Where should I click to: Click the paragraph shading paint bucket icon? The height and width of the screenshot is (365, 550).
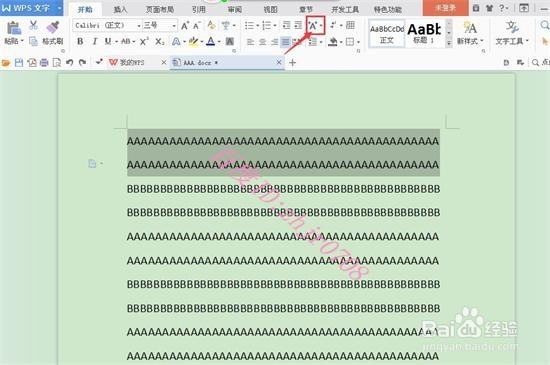coord(333,42)
